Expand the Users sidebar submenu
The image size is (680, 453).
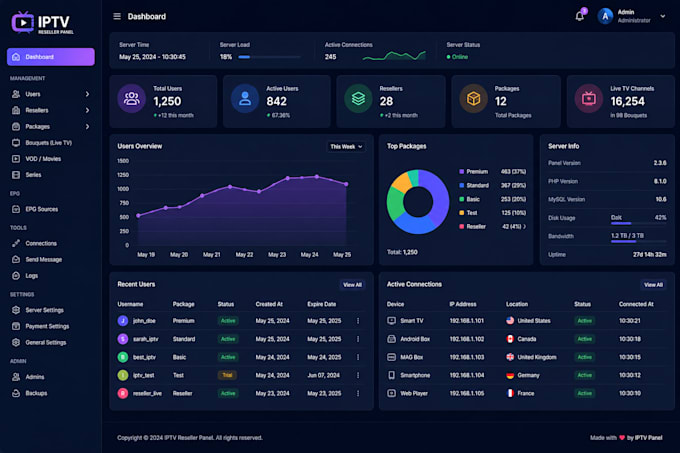pyautogui.click(x=87, y=94)
